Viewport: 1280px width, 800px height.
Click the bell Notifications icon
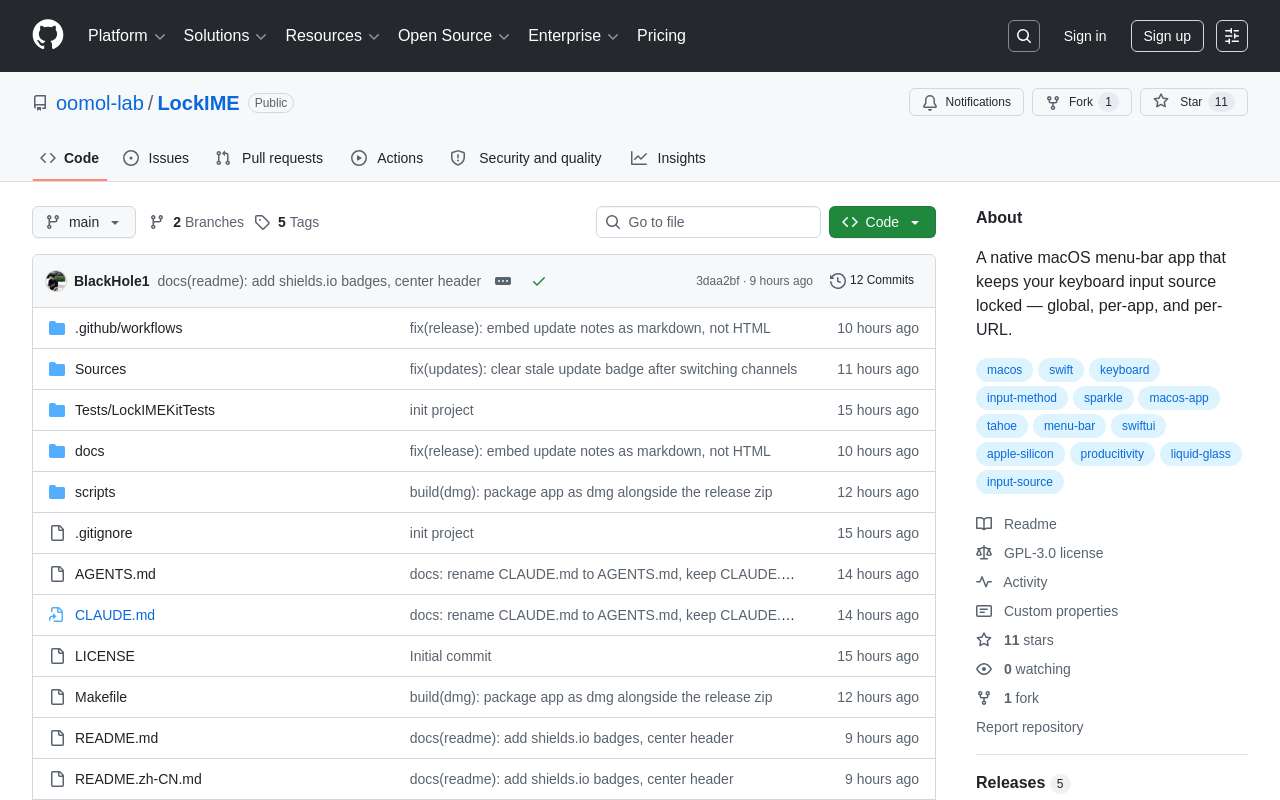click(930, 102)
